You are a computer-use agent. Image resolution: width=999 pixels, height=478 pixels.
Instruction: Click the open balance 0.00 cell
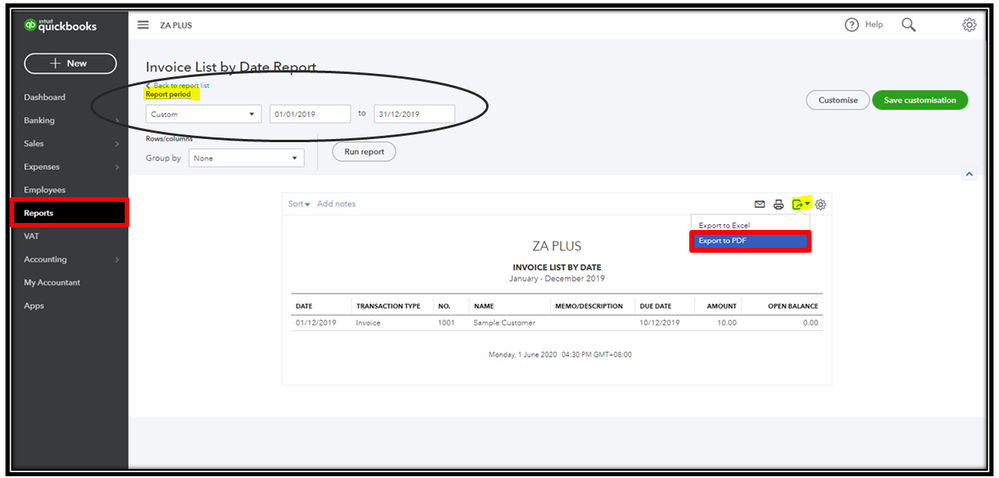click(810, 322)
